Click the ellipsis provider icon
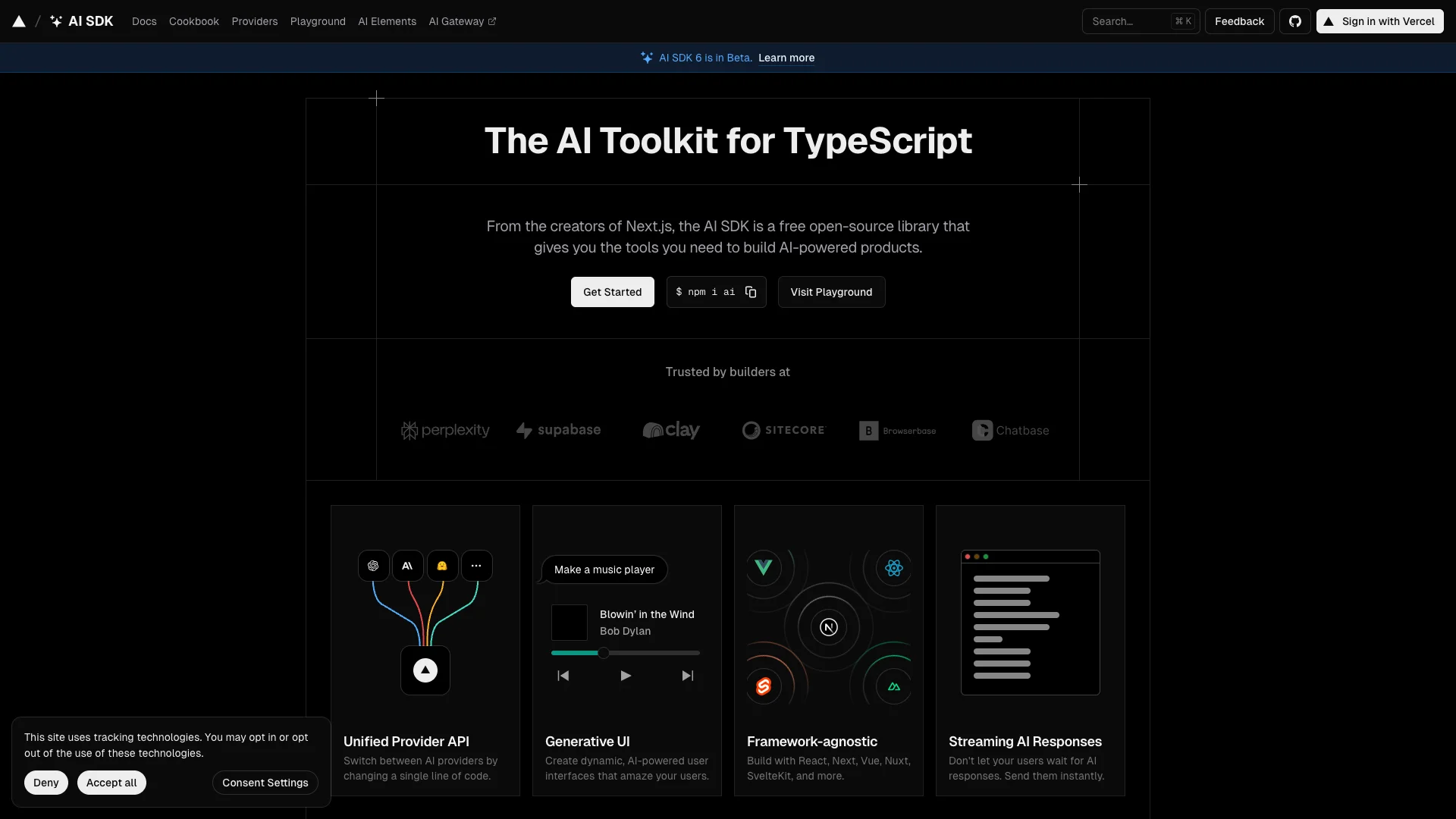Screen dimensions: 1456x819 (477, 565)
